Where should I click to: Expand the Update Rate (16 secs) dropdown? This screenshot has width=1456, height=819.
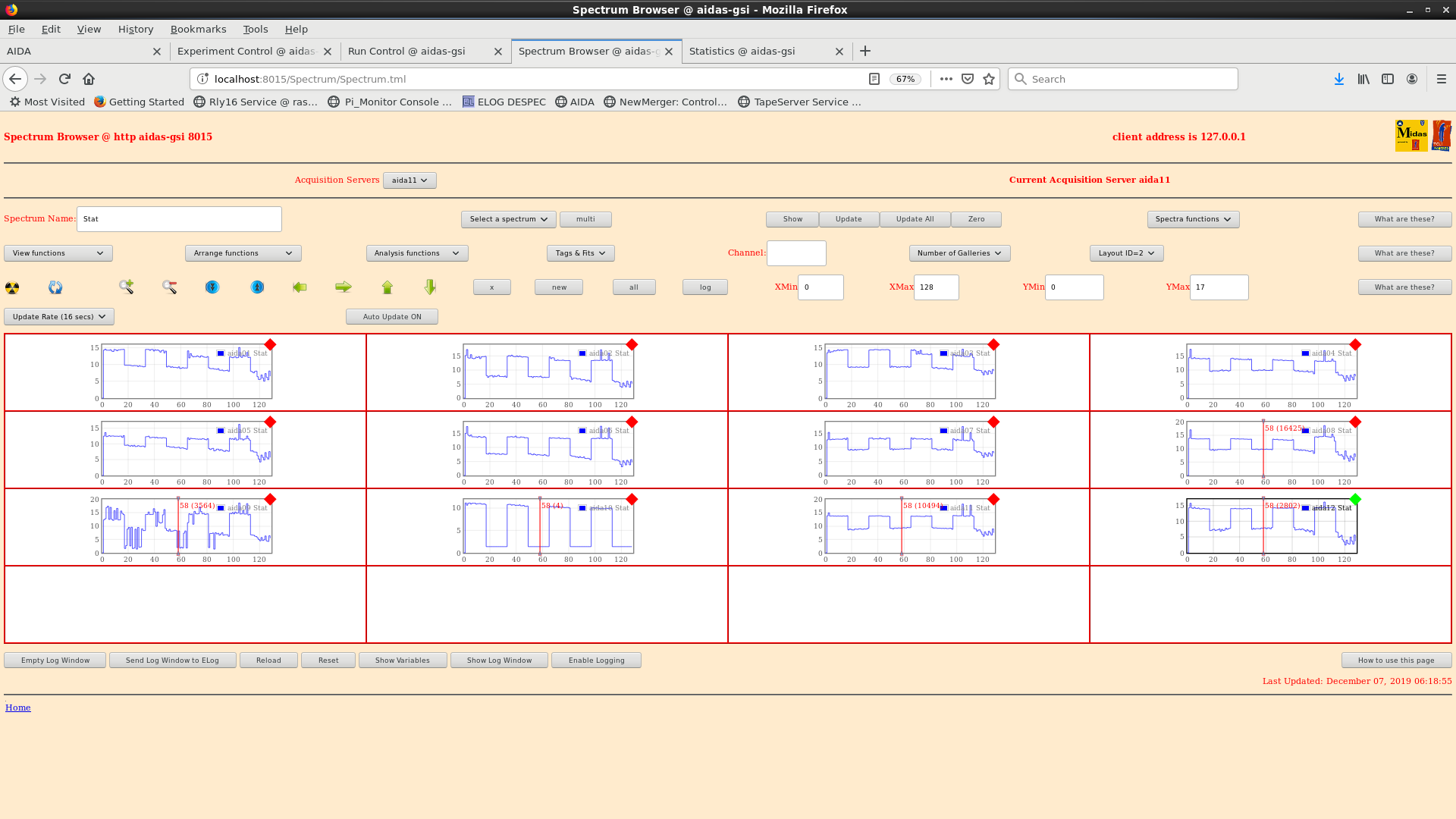(x=59, y=317)
